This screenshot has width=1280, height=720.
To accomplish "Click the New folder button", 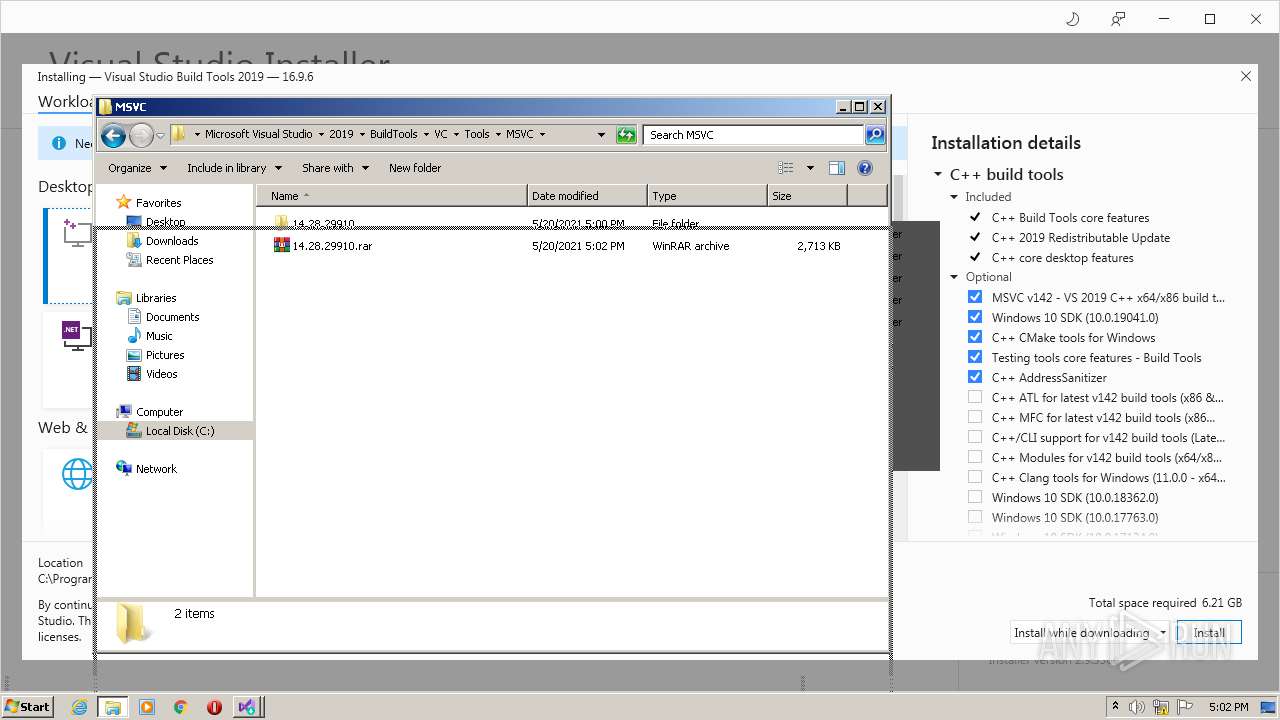I will 415,168.
